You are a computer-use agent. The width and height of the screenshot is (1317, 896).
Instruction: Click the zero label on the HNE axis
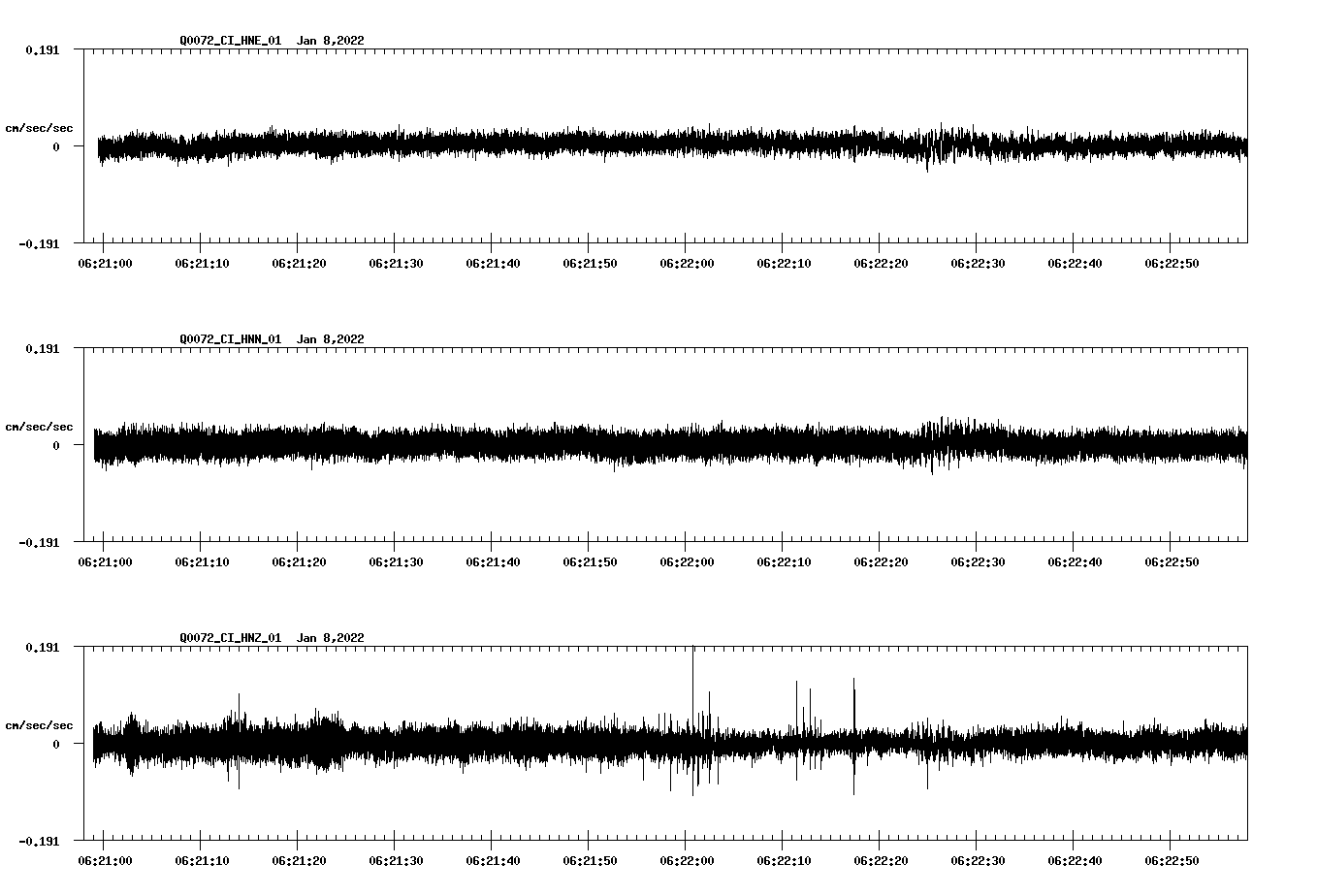56,146
